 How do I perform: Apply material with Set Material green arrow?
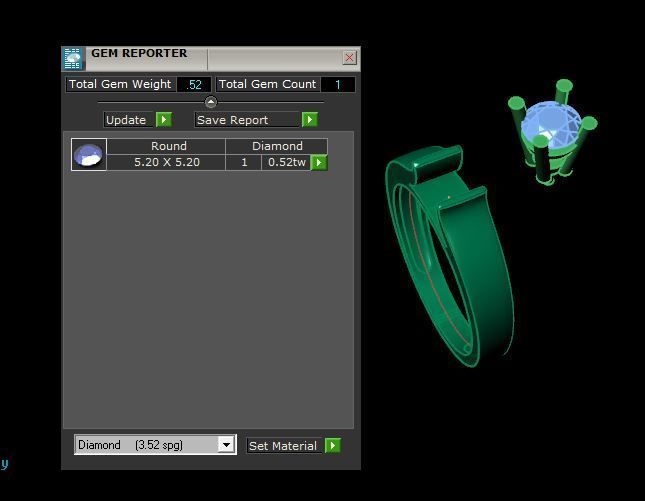coord(333,445)
